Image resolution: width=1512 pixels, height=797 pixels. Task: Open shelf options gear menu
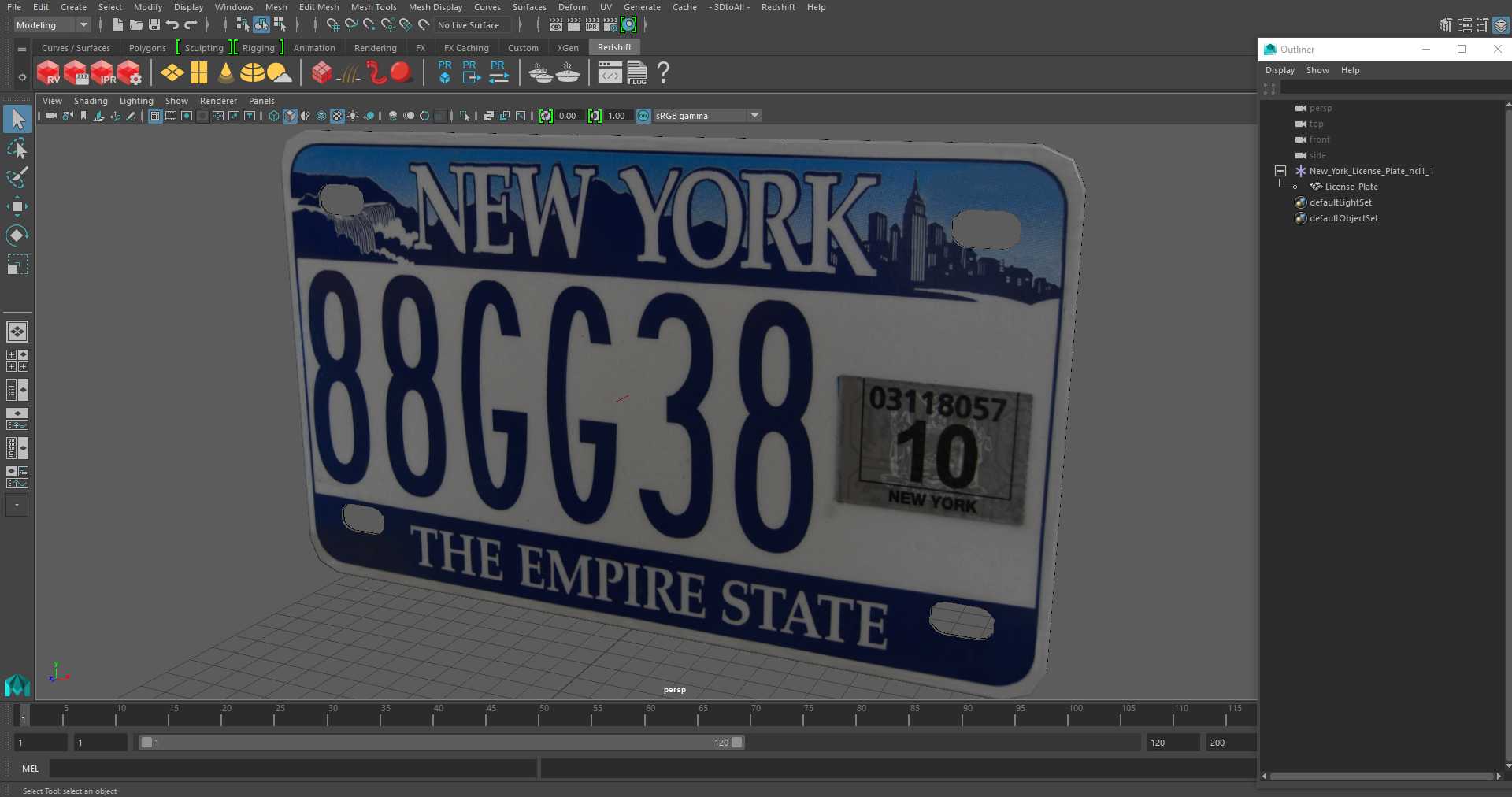(x=22, y=77)
